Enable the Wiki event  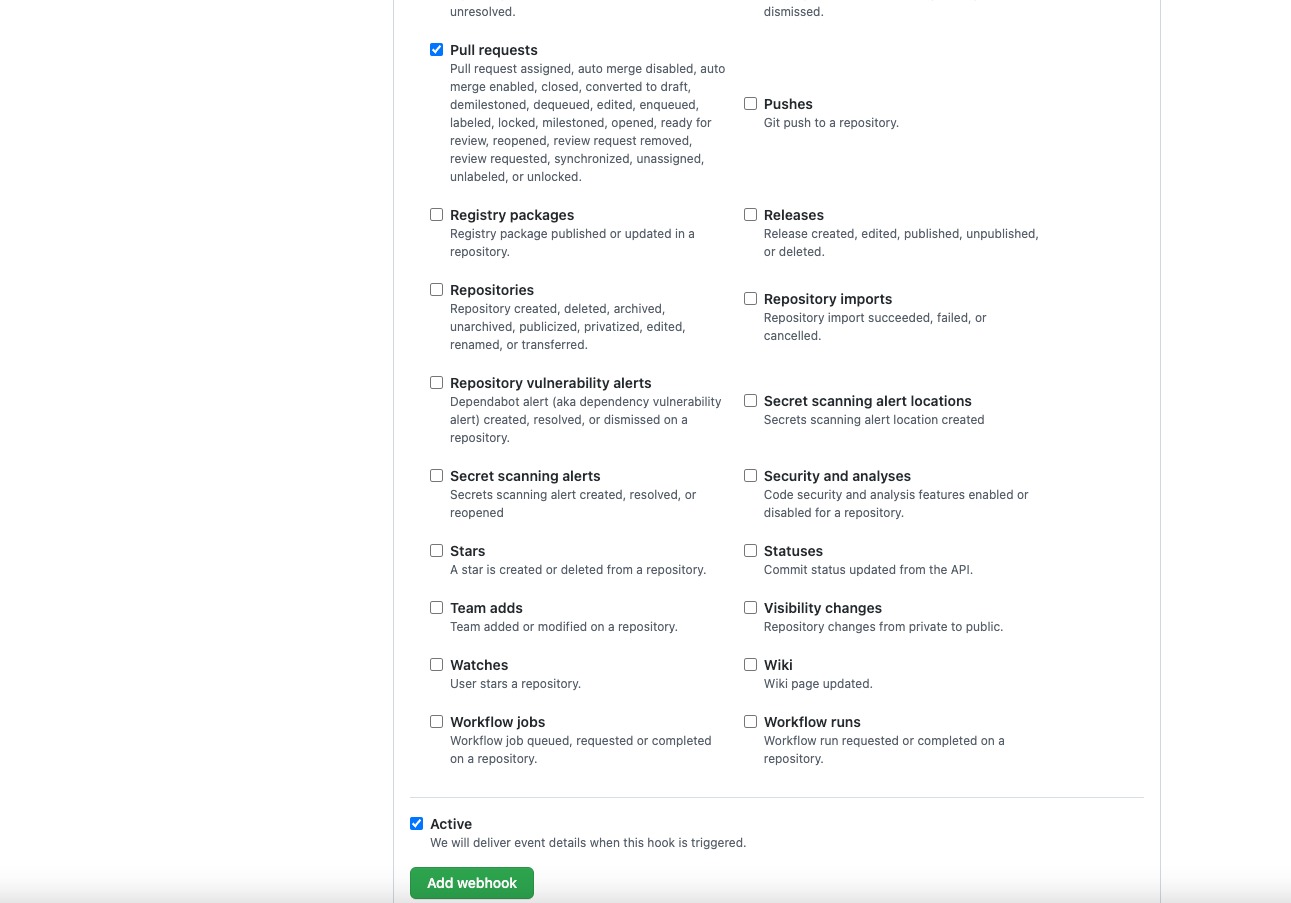pyautogui.click(x=750, y=664)
